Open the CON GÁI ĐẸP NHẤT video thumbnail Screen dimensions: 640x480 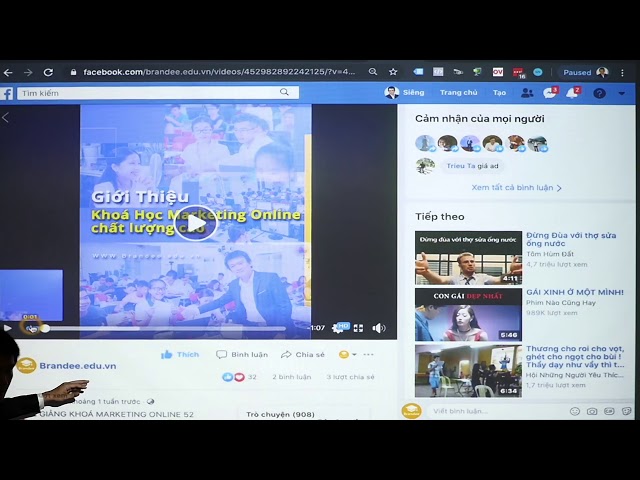click(468, 315)
